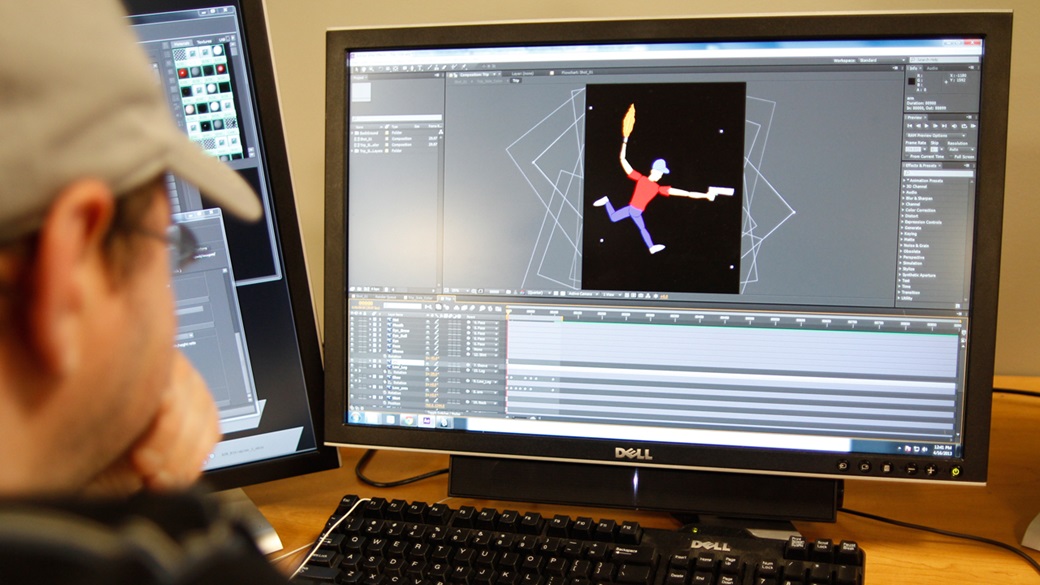
Task: Click Play in the Preview panel
Action: (x=927, y=126)
